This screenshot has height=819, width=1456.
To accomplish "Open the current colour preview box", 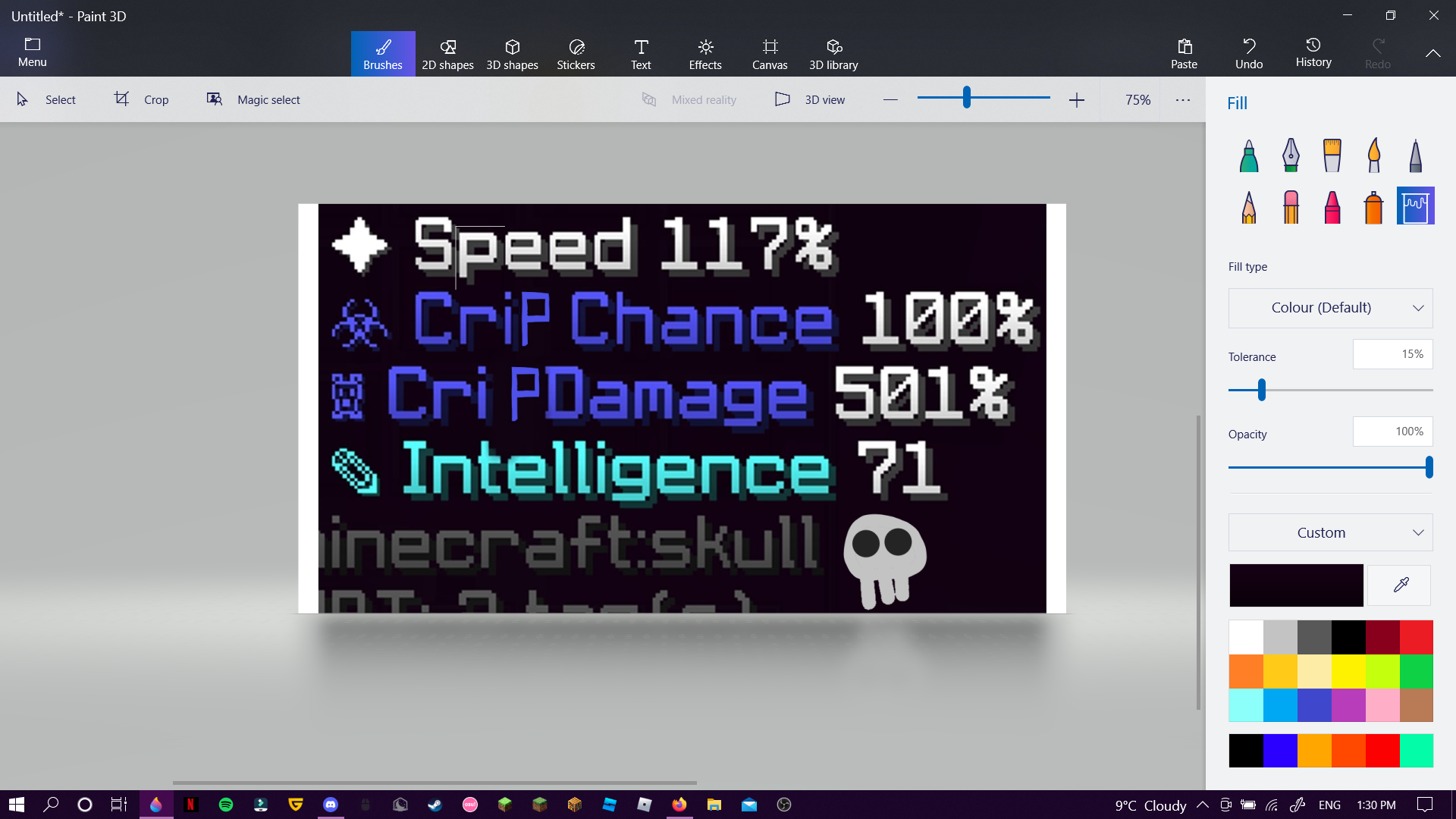I will [x=1296, y=585].
